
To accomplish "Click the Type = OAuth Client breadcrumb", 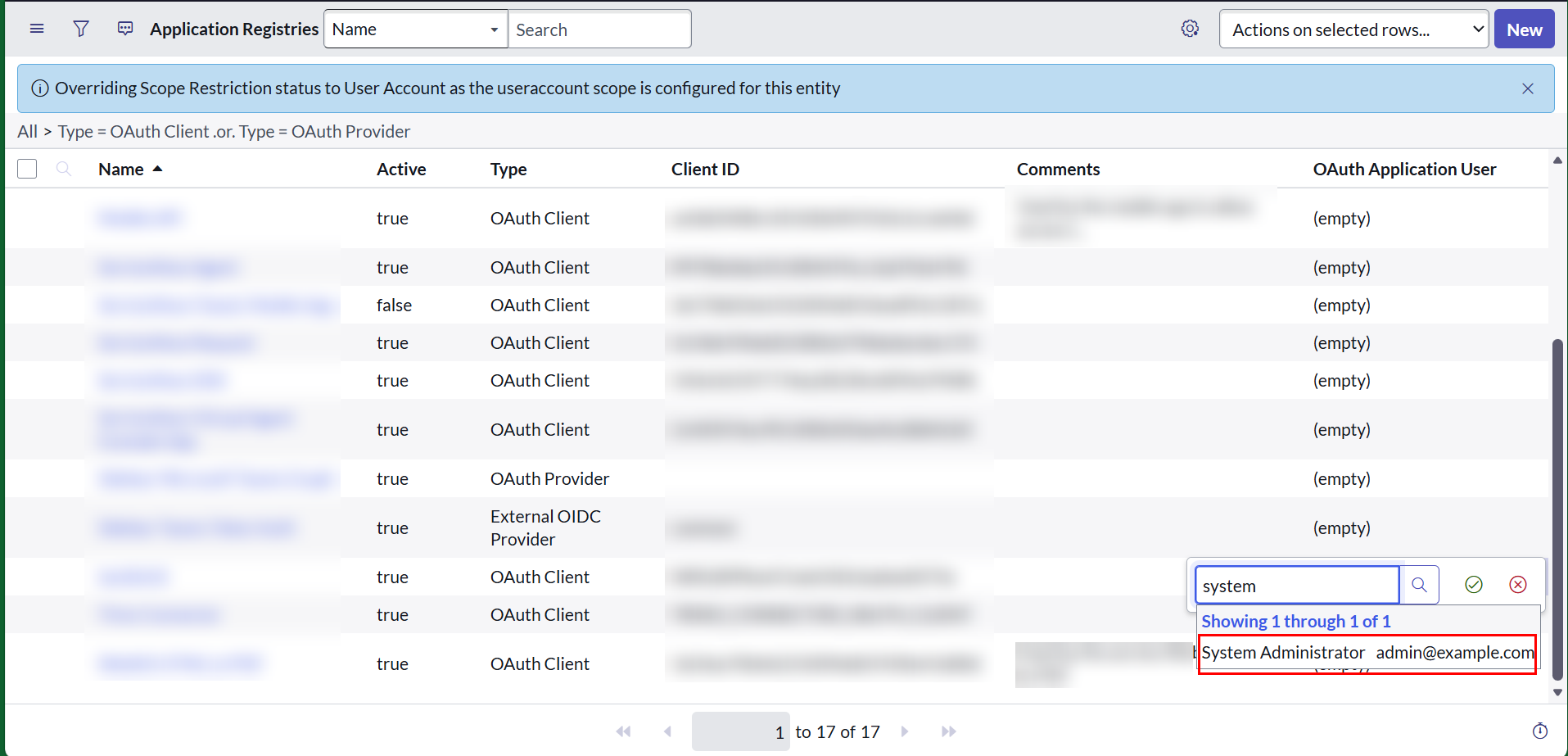I will (x=133, y=131).
